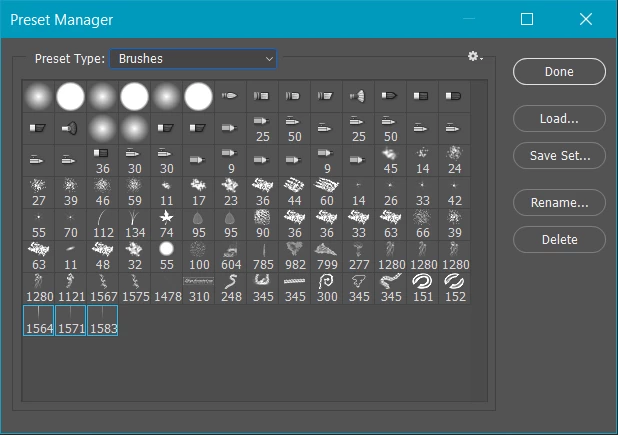The image size is (618, 435).
Task: Select the S-curve brush labeled 248
Action: [231, 288]
